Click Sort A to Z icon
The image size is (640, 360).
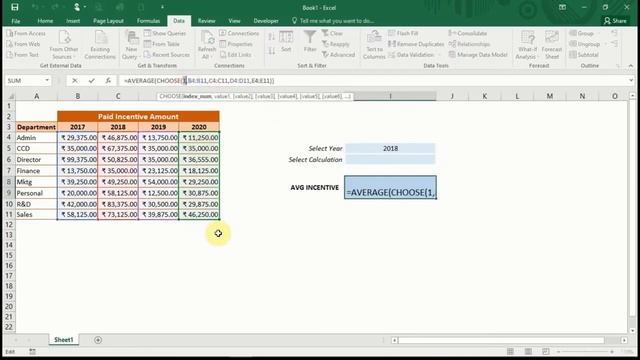(271, 38)
